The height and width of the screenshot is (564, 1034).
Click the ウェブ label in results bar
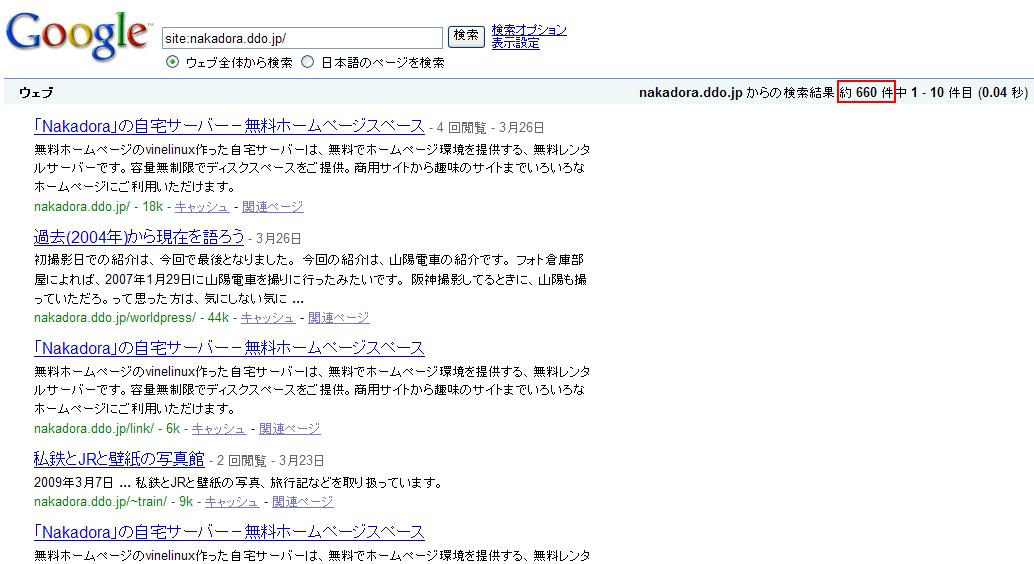click(x=36, y=92)
